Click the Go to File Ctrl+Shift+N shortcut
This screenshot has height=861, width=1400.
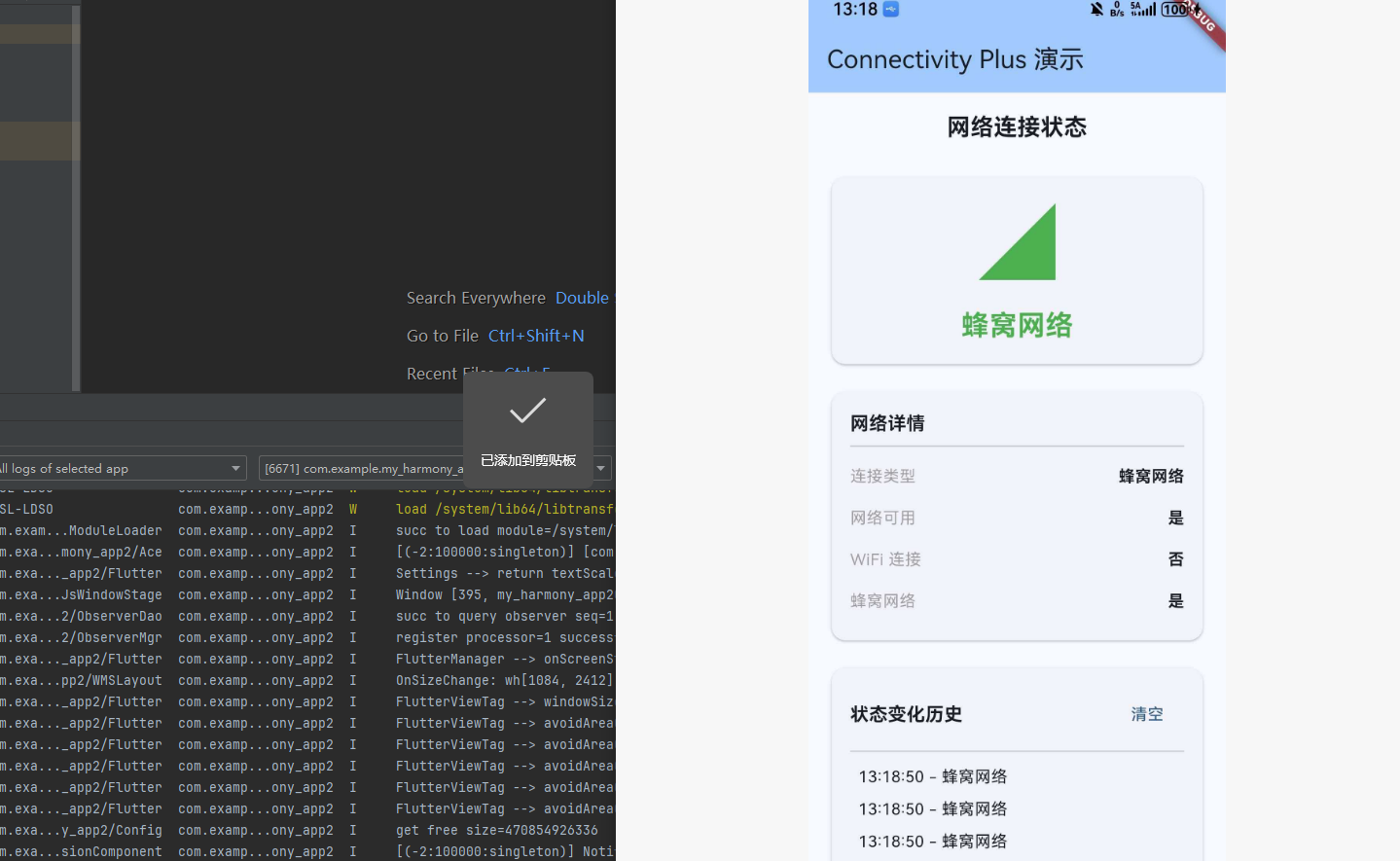click(495, 336)
